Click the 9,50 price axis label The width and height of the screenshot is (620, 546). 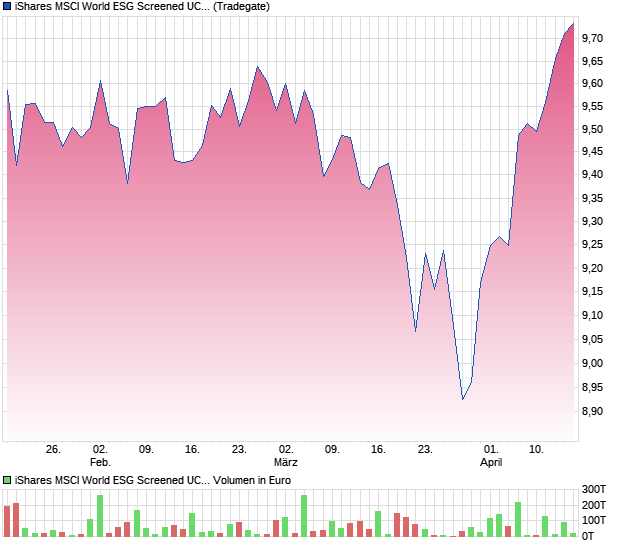point(592,129)
